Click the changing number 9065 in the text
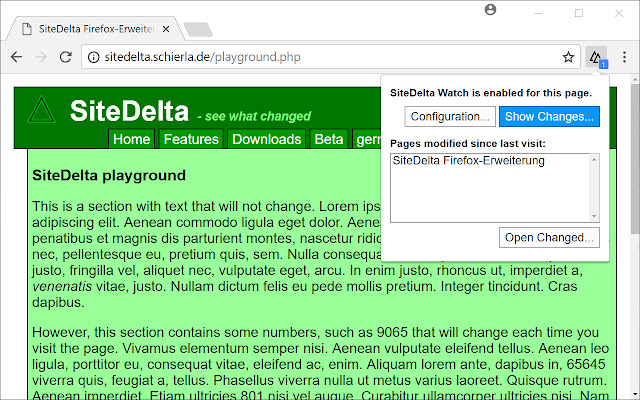The width and height of the screenshot is (640, 400). [392, 332]
